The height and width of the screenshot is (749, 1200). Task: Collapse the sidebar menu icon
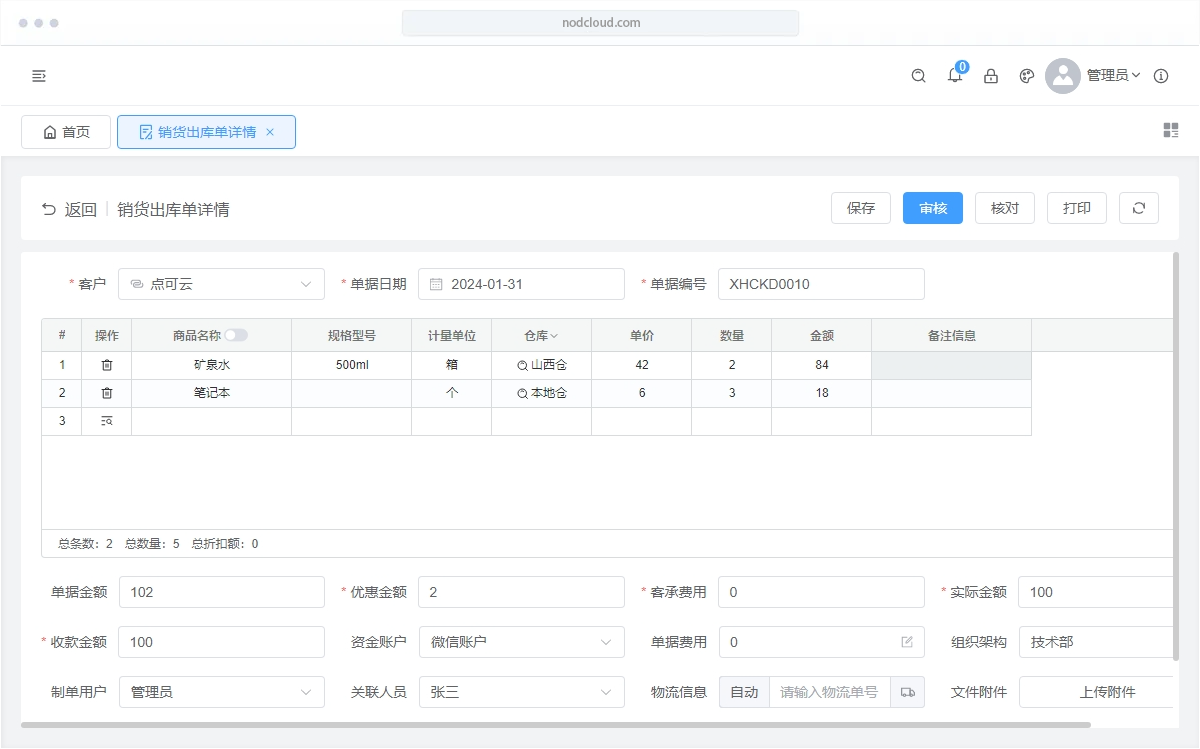tap(39, 76)
